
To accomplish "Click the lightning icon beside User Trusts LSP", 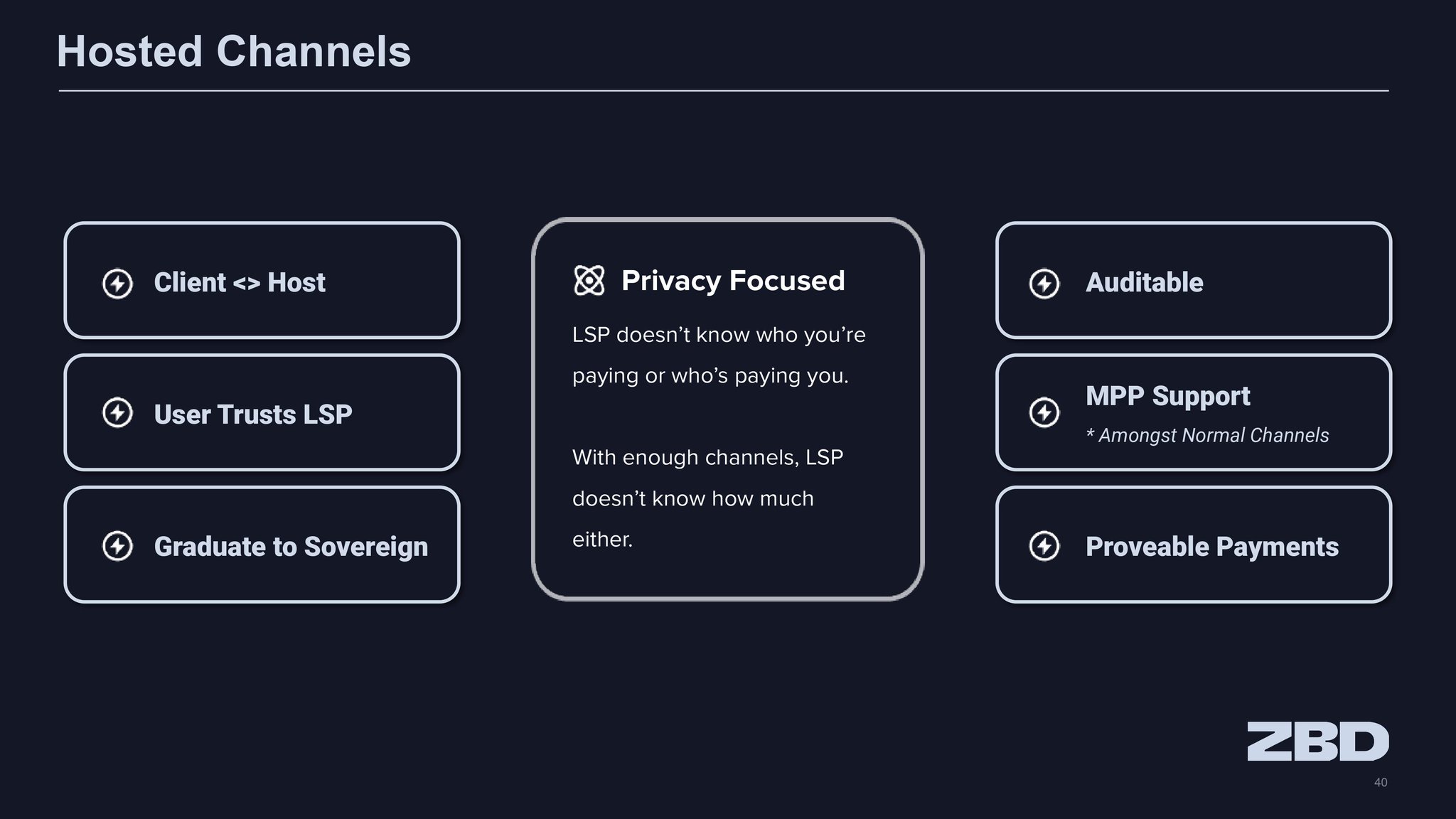I will point(117,413).
